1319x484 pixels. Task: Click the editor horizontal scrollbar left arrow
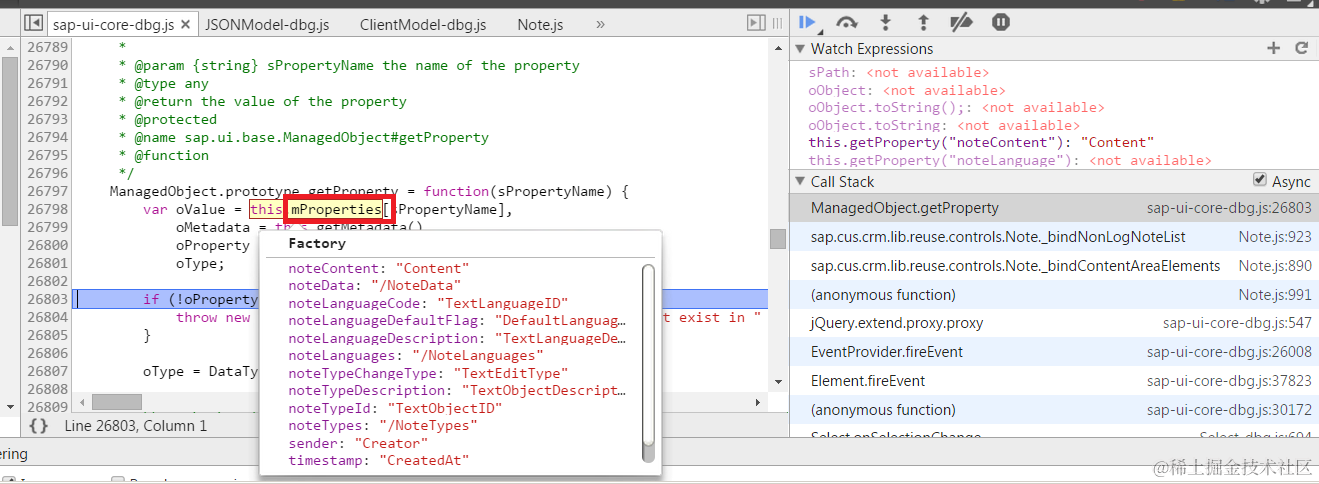click(x=80, y=402)
